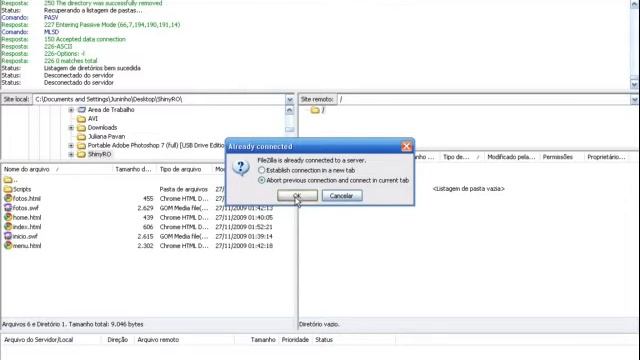This screenshot has height=360, width=640.
Task: Expand the ShinyRO folder node
Action: coord(71,155)
